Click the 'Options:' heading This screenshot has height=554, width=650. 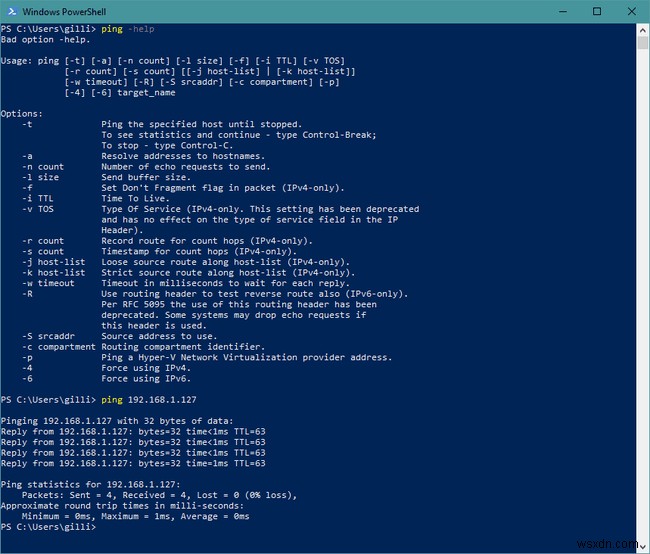point(22,114)
